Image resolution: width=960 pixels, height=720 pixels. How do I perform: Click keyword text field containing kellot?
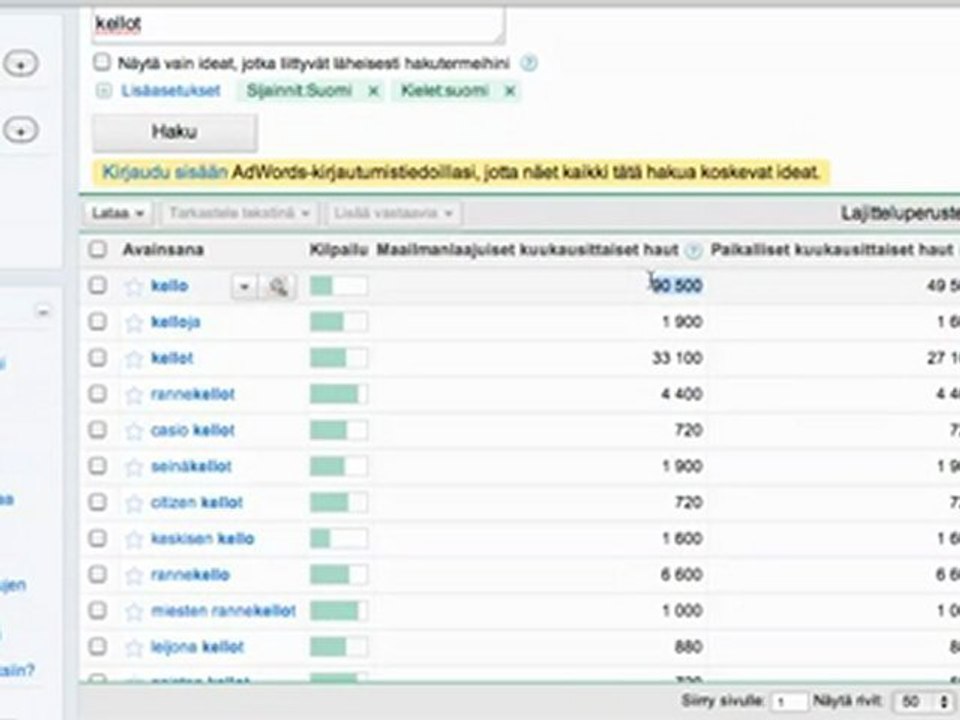click(x=298, y=24)
